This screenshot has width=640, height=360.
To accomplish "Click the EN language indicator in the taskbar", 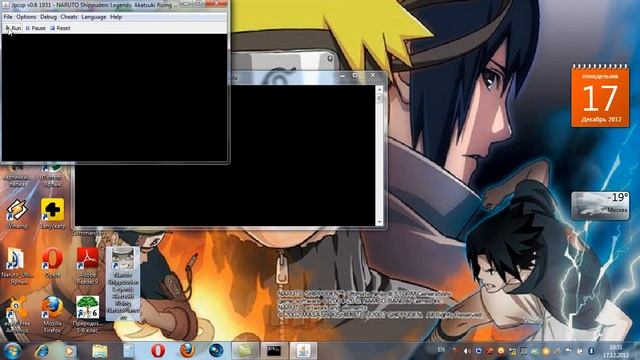I will (x=441, y=350).
